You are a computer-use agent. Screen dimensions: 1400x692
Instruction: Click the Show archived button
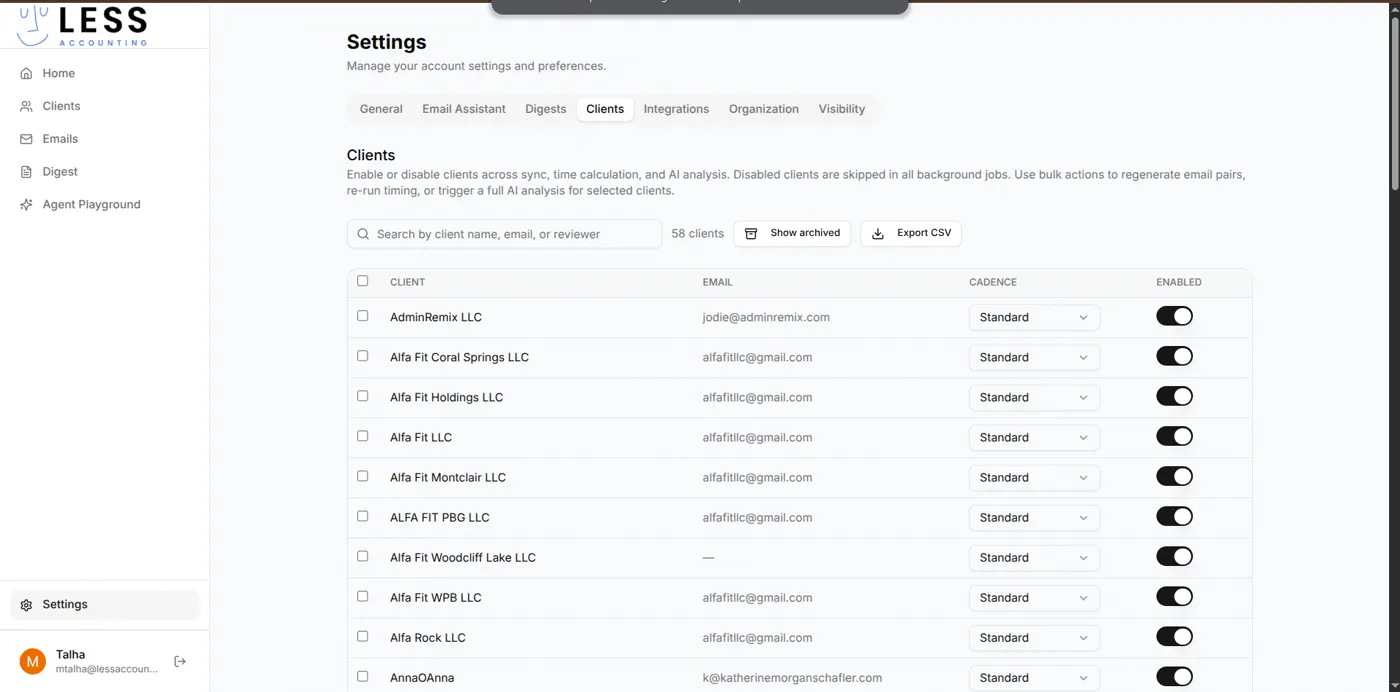(792, 233)
